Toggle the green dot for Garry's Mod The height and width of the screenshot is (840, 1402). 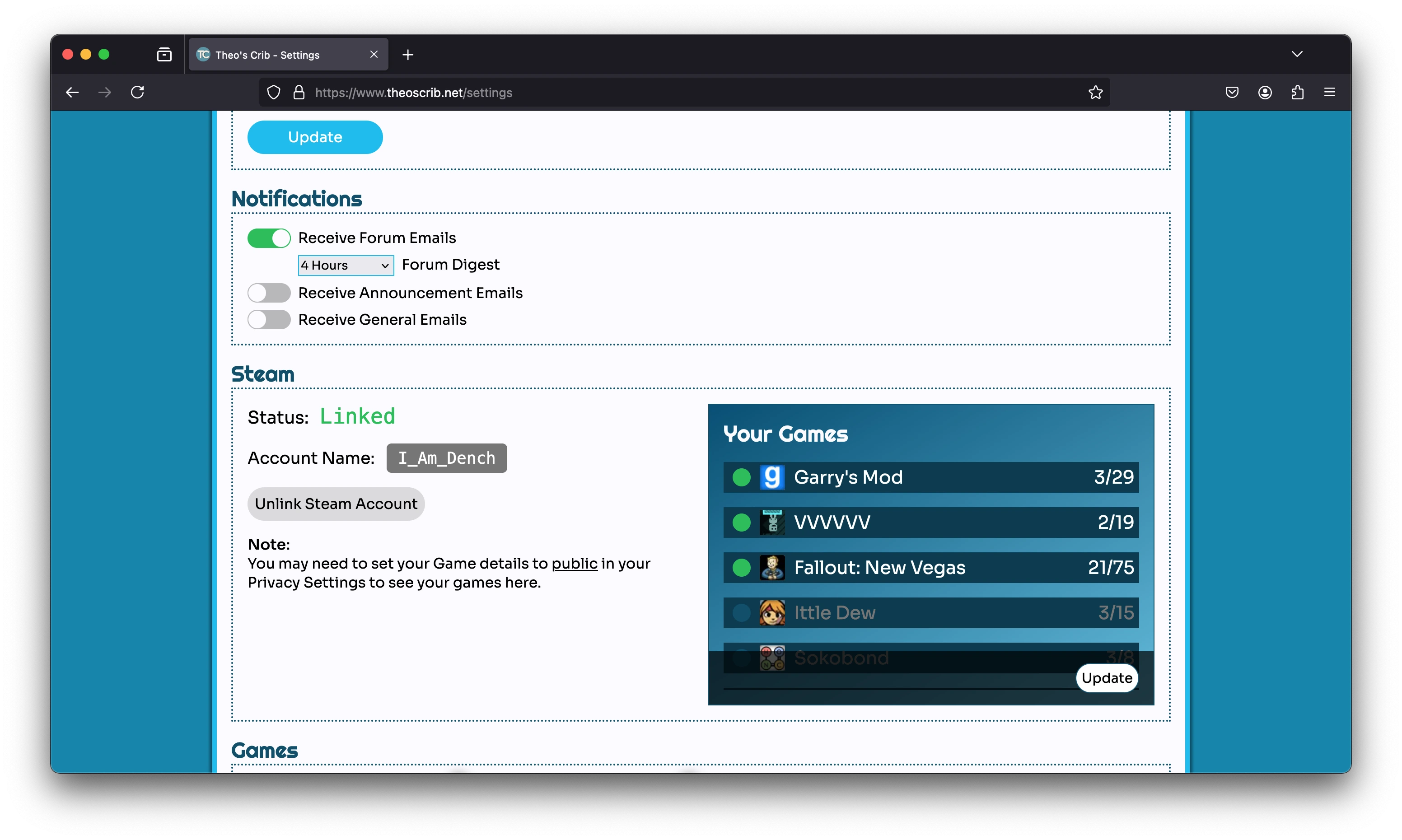point(741,477)
